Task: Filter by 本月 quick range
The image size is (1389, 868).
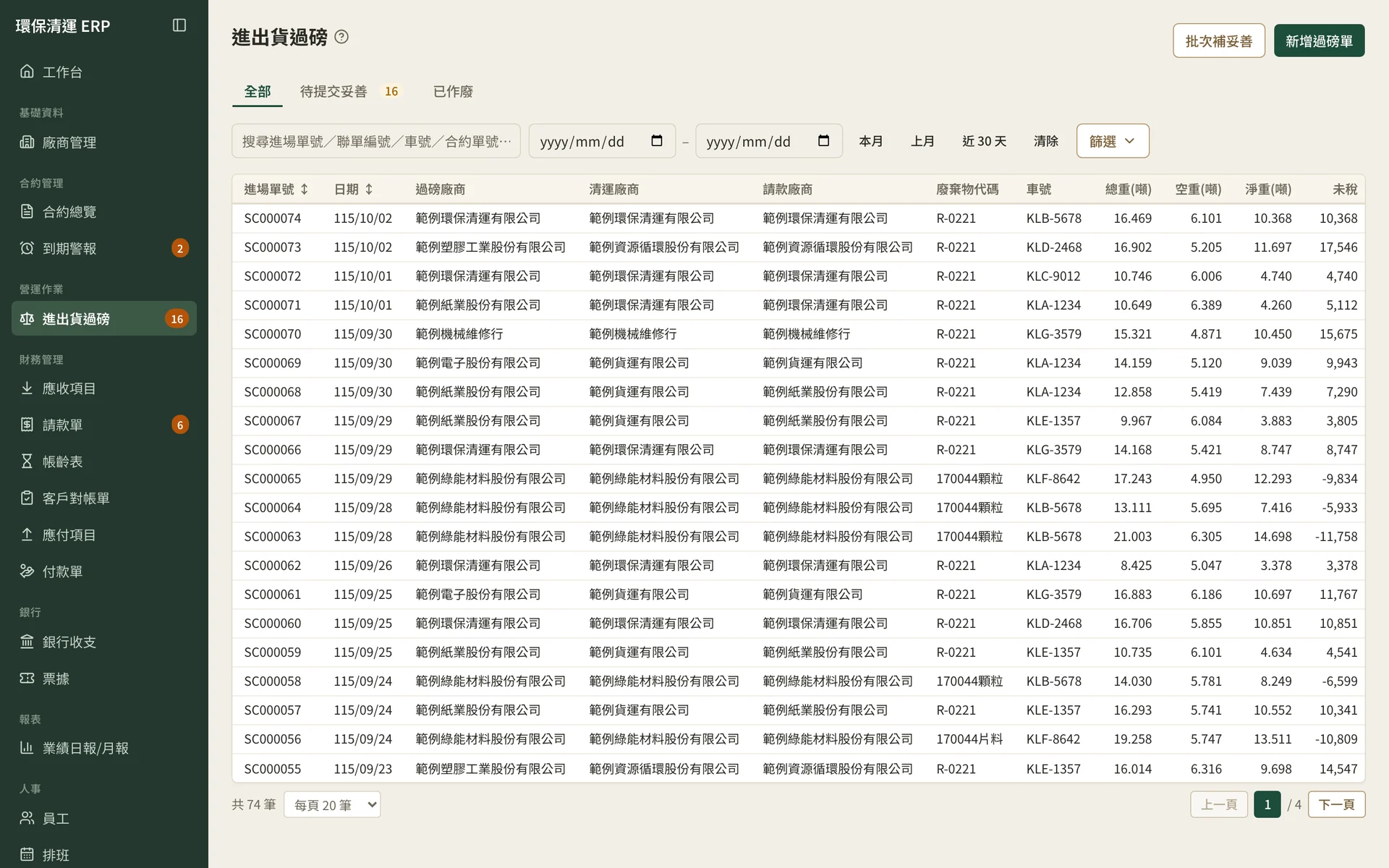Action: [x=870, y=141]
